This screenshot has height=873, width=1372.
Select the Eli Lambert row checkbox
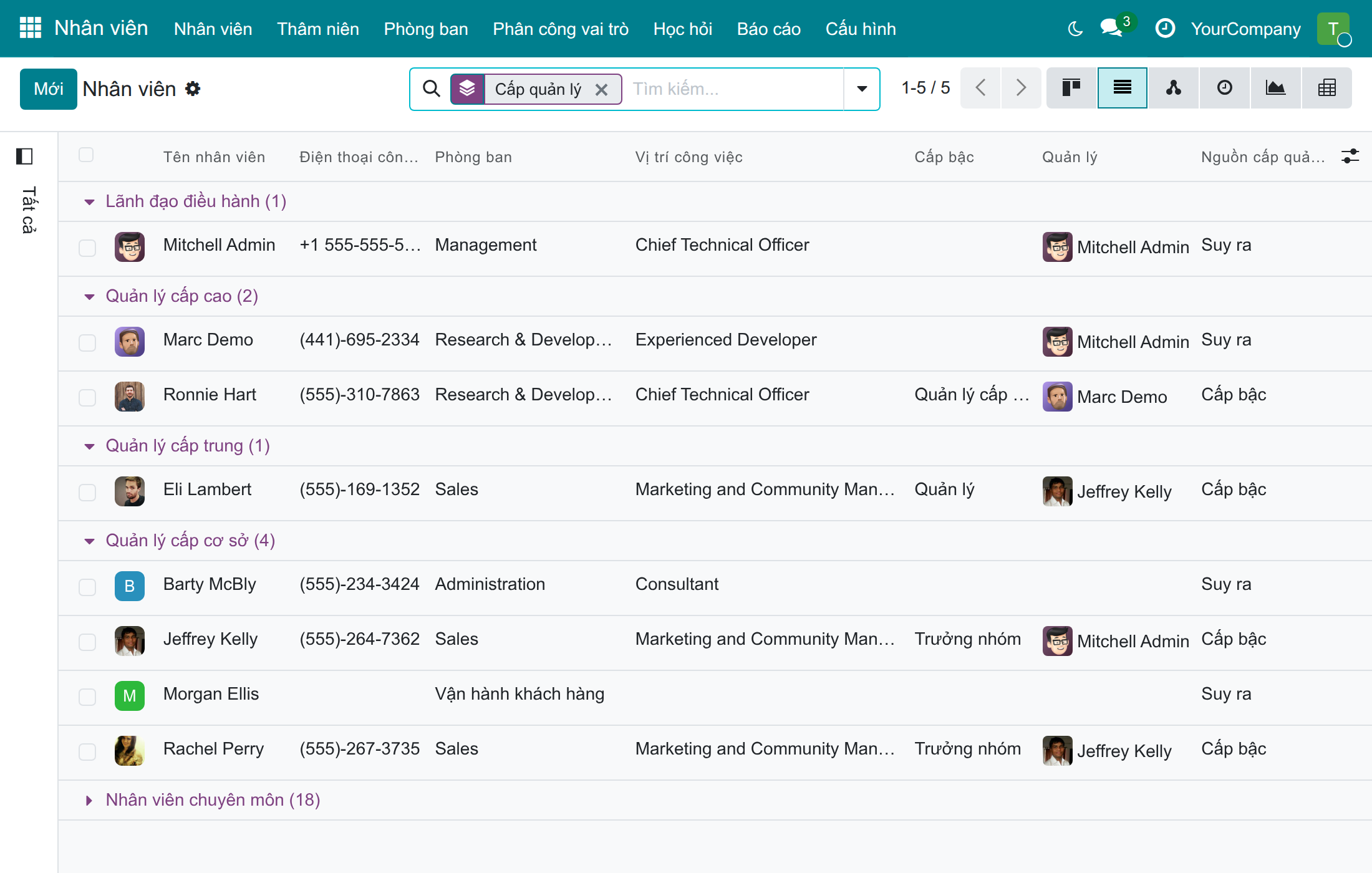point(87,492)
